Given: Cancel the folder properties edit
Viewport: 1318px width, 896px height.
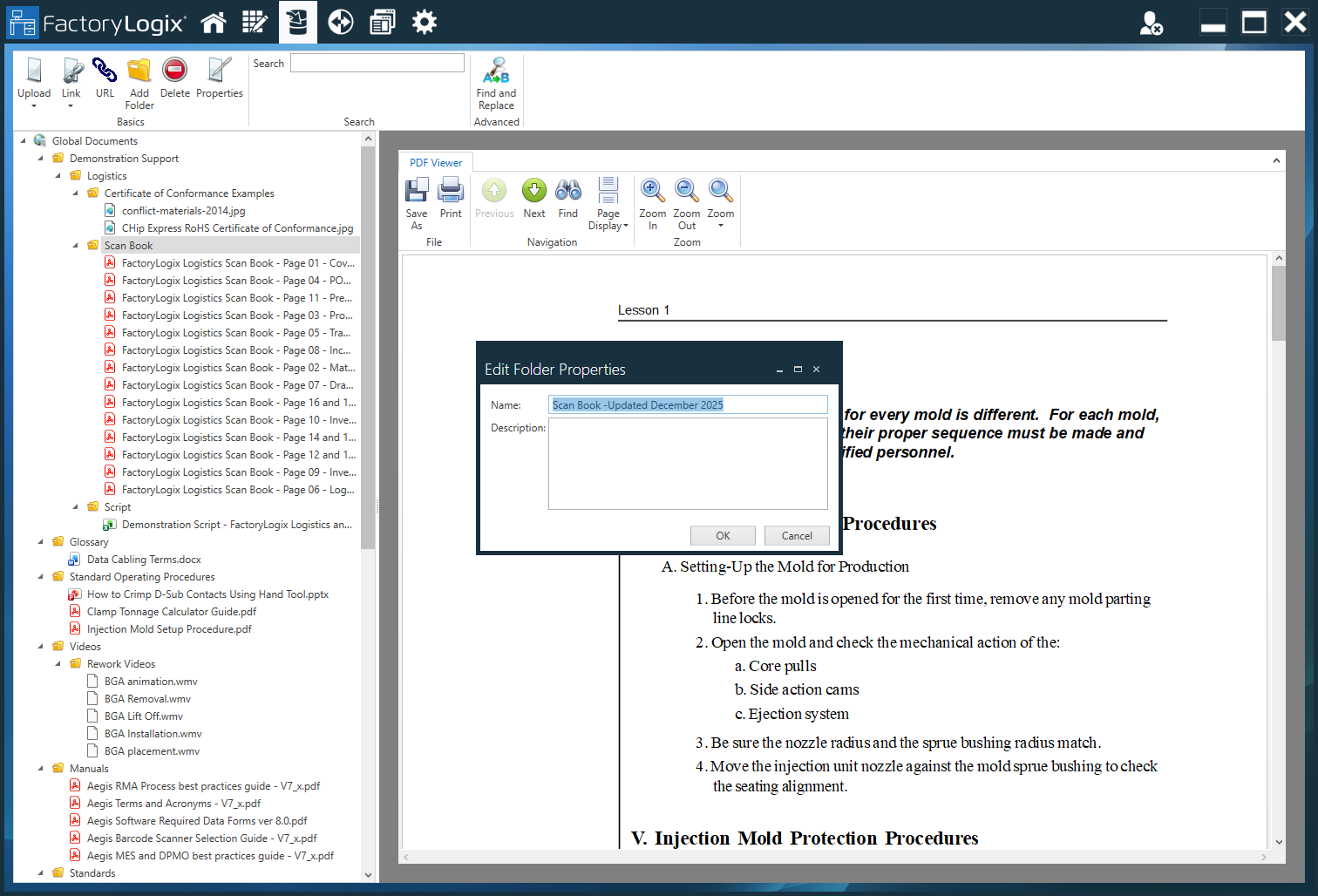Looking at the screenshot, I should (x=796, y=535).
